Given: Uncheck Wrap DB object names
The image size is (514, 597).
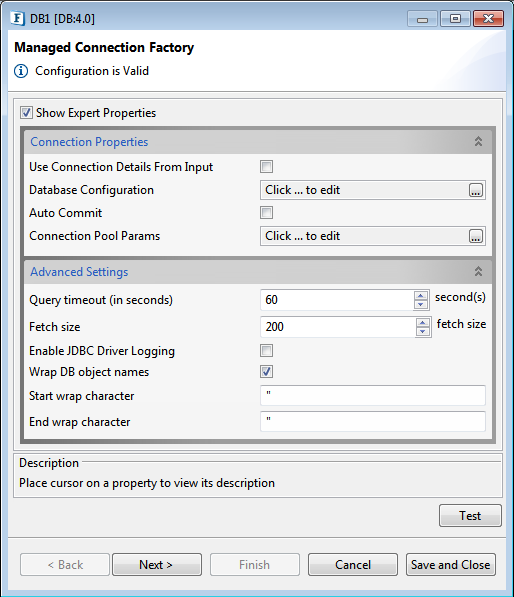Looking at the screenshot, I should tap(267, 372).
